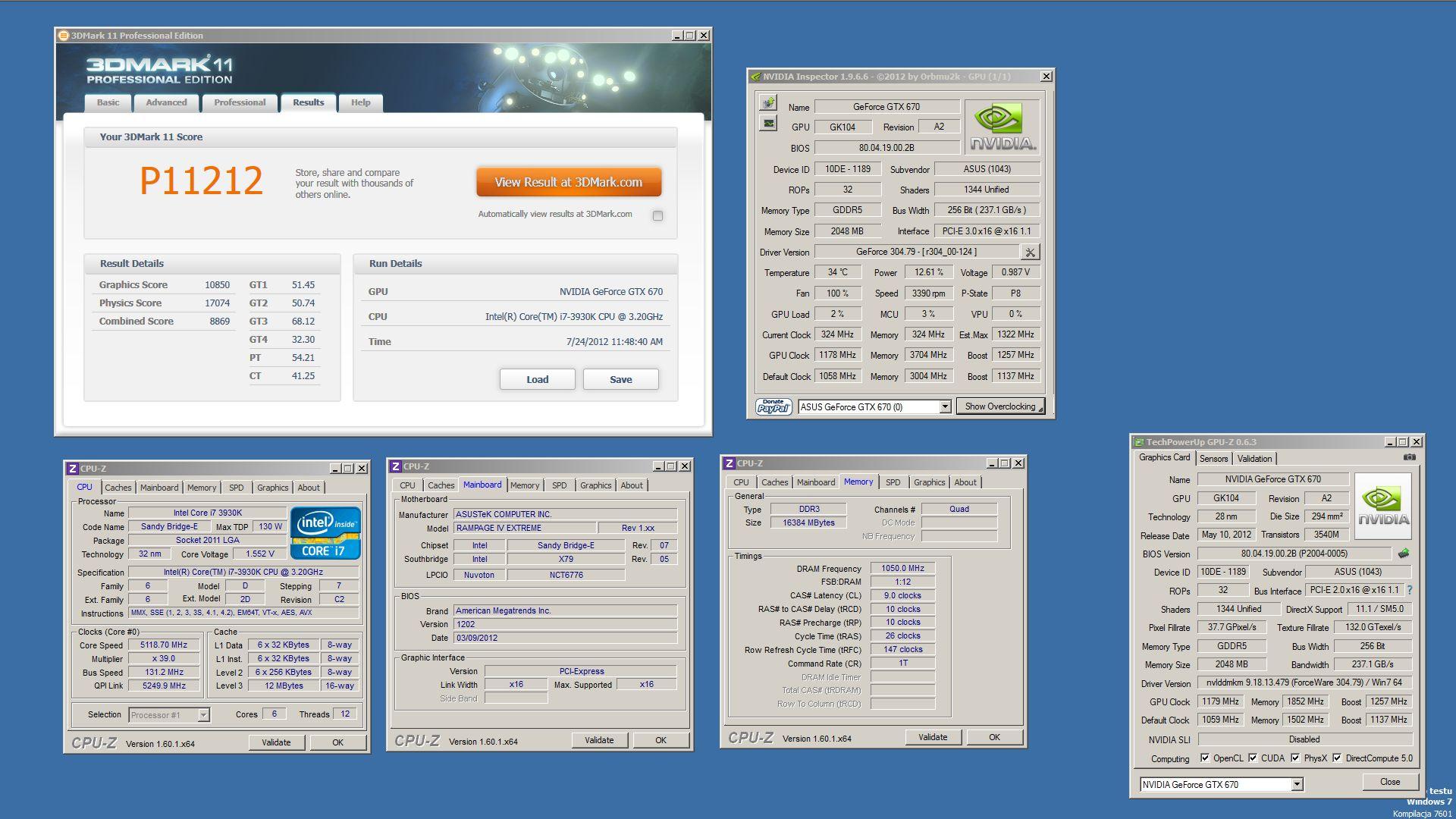Image resolution: width=1456 pixels, height=819 pixels.
Task: Click the Fan 100 % value in NVIDIA Inspector
Action: point(837,293)
